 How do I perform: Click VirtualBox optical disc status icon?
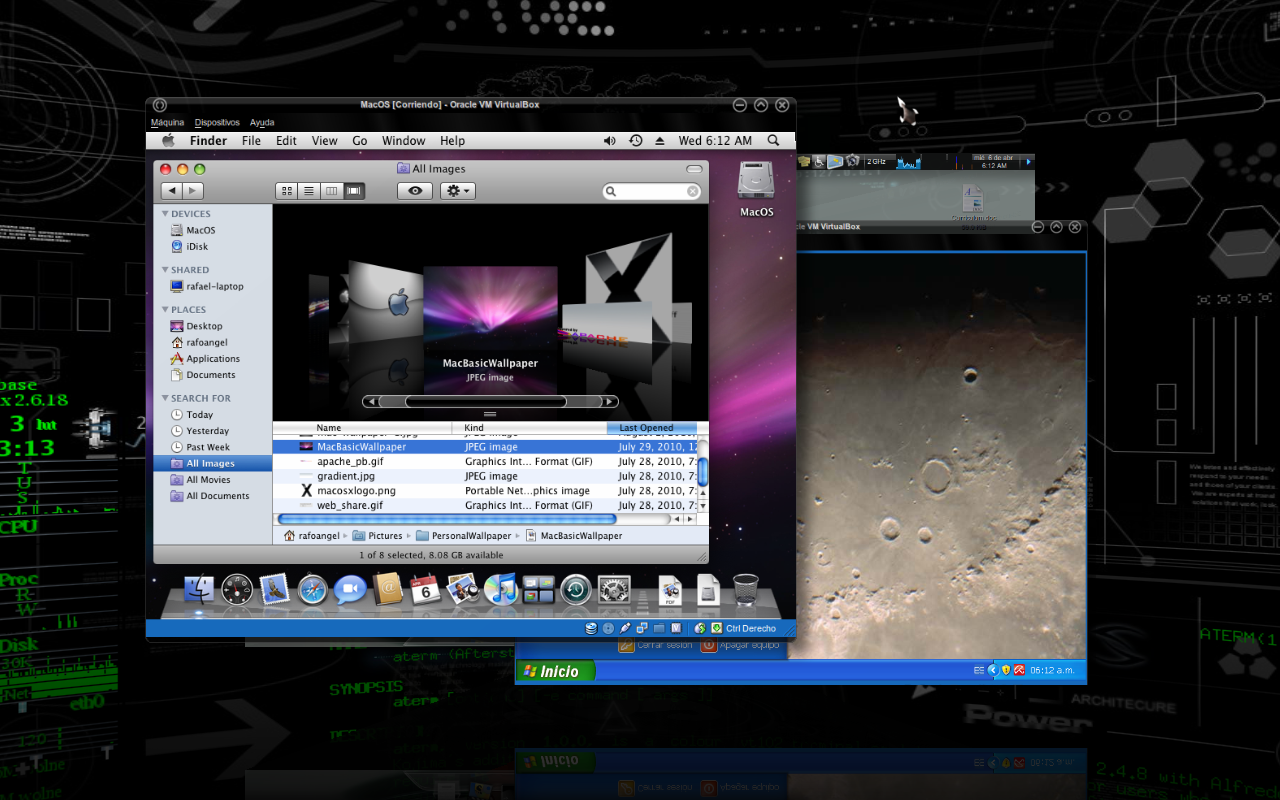click(608, 628)
